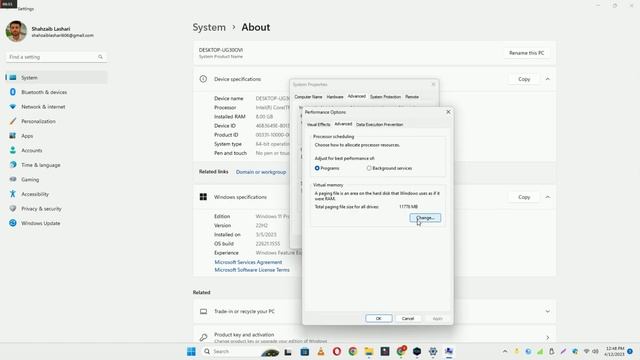Viewport: 640px width, 360px height.
Task: Copy Windows specifications
Action: coord(524,197)
